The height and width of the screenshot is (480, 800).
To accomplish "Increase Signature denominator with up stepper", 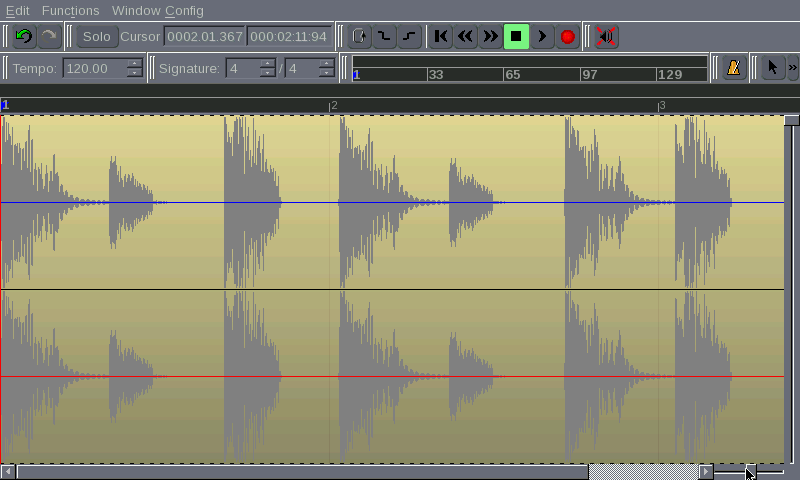I will pos(327,63).
